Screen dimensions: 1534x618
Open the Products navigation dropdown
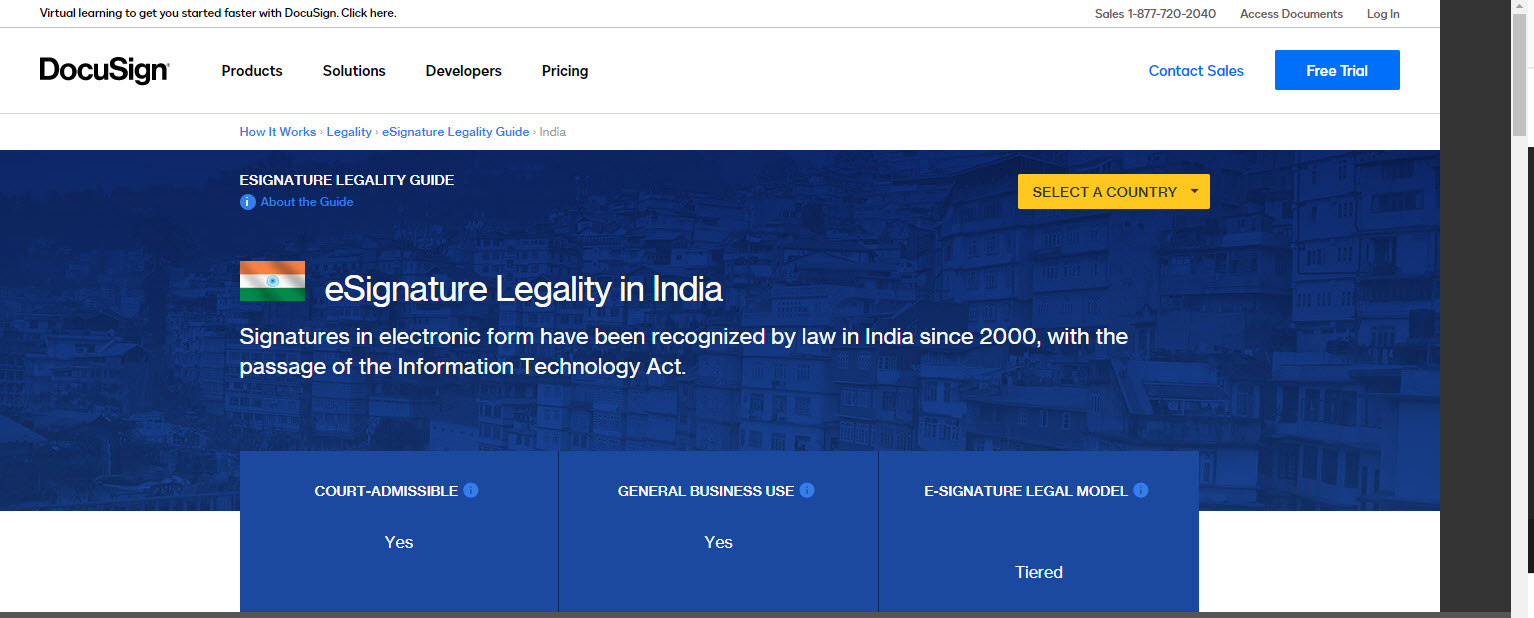point(251,70)
